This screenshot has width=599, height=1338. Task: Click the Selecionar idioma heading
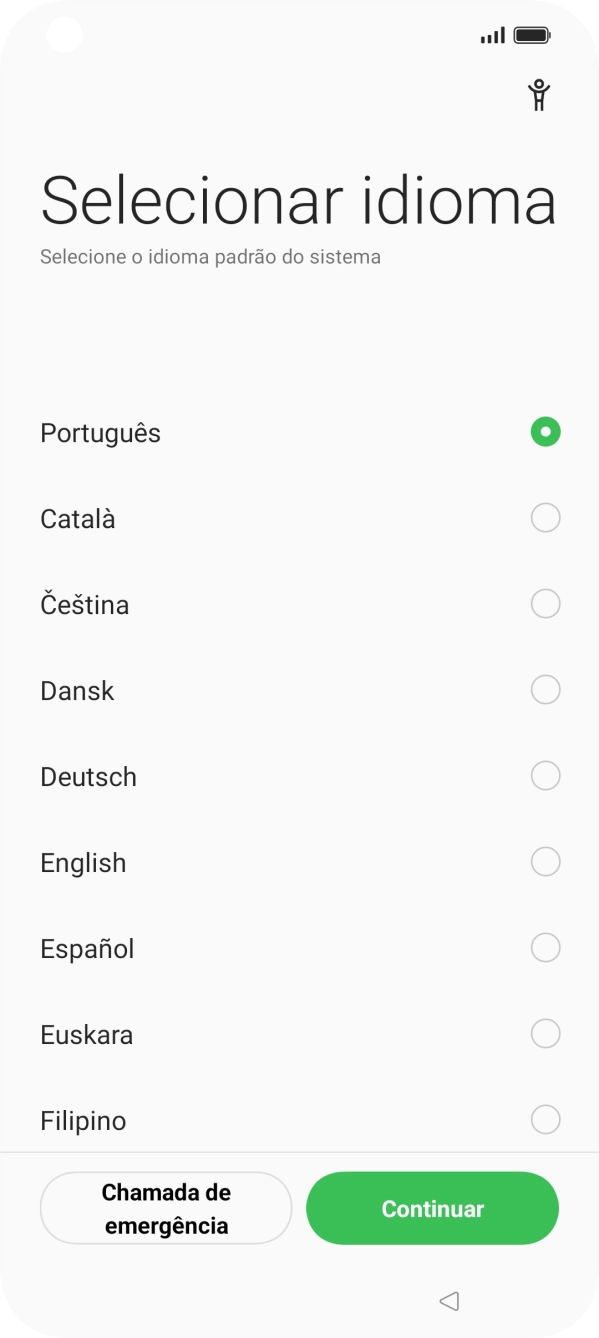click(x=298, y=200)
